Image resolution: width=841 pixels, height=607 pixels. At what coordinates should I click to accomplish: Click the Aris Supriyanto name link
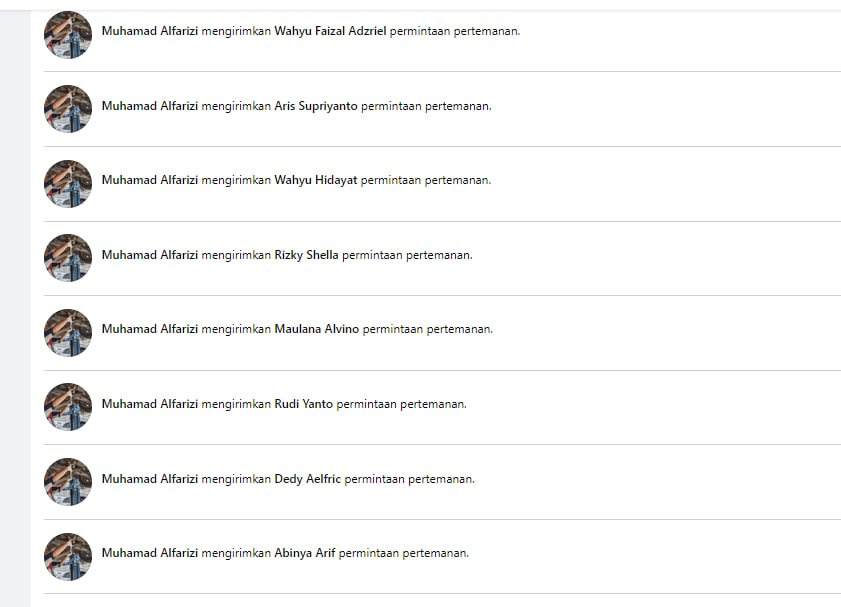pos(315,106)
